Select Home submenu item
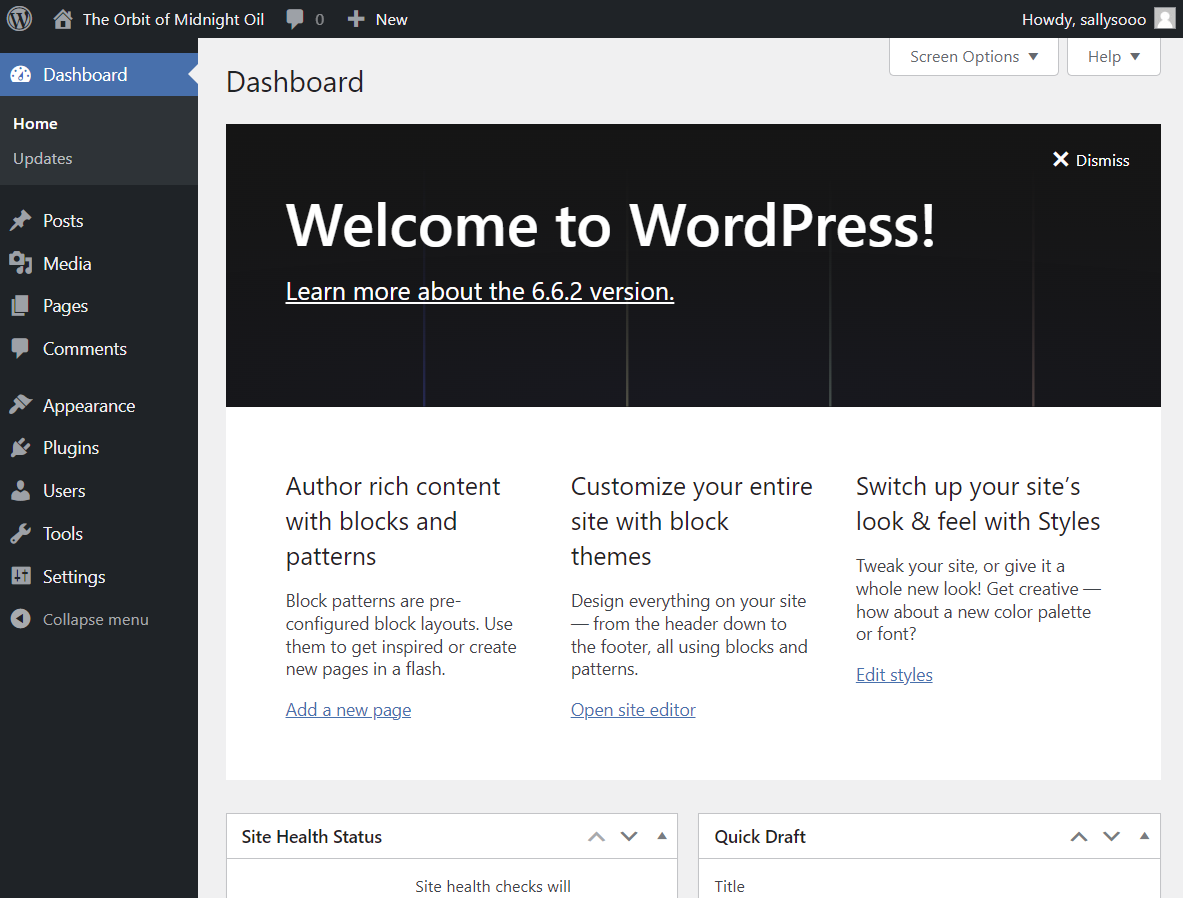 (35, 124)
